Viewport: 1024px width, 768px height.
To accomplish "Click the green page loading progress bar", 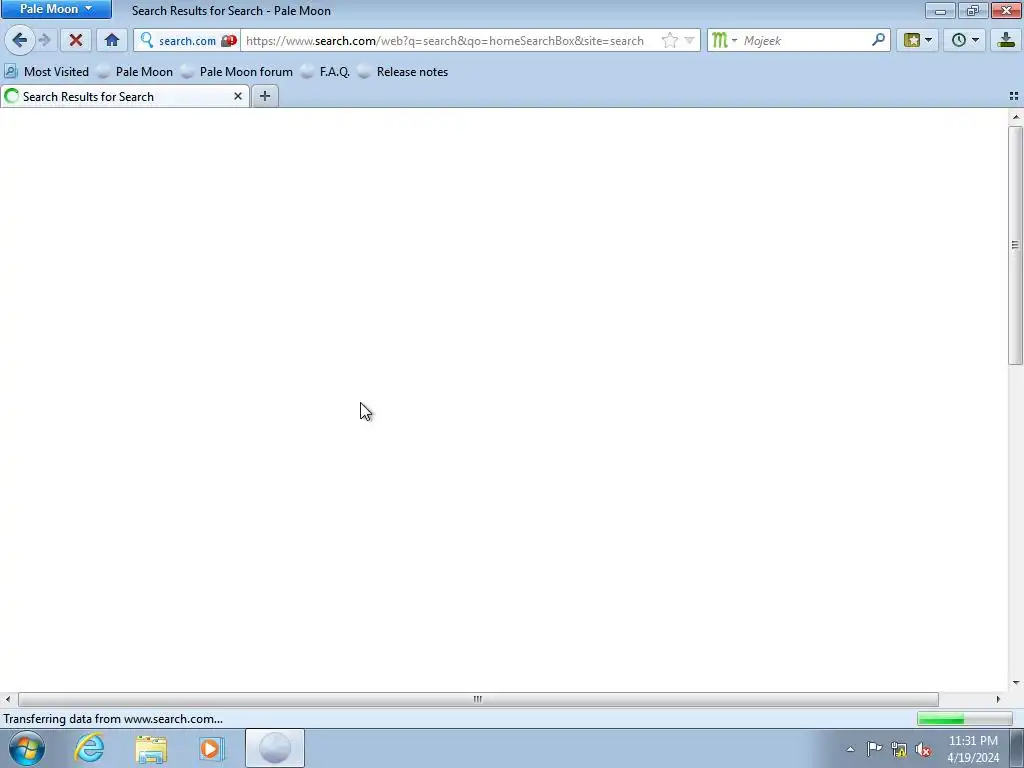I will 965,719.
